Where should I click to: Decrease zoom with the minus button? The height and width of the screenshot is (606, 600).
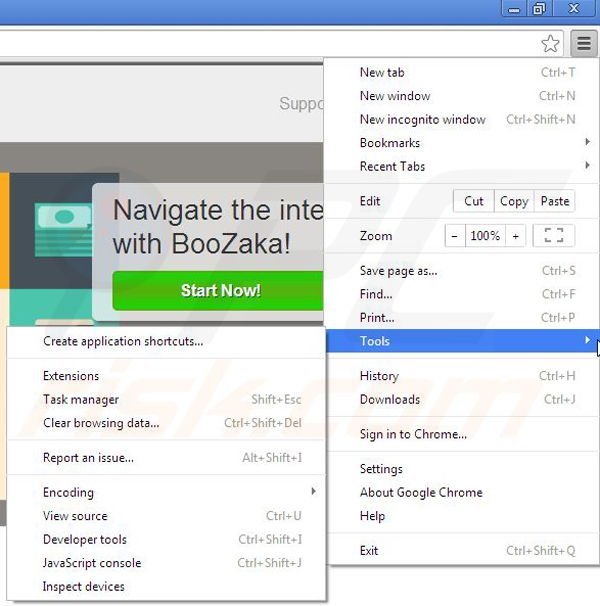tap(455, 235)
